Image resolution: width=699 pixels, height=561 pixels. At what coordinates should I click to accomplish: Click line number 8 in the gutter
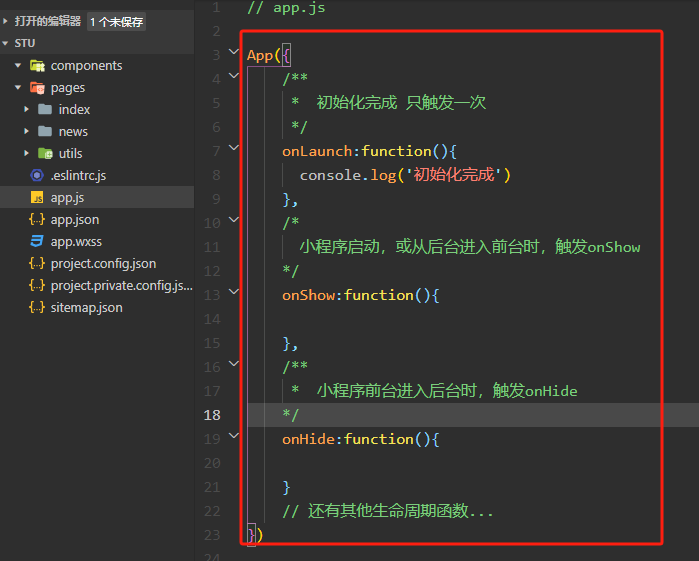coord(216,175)
